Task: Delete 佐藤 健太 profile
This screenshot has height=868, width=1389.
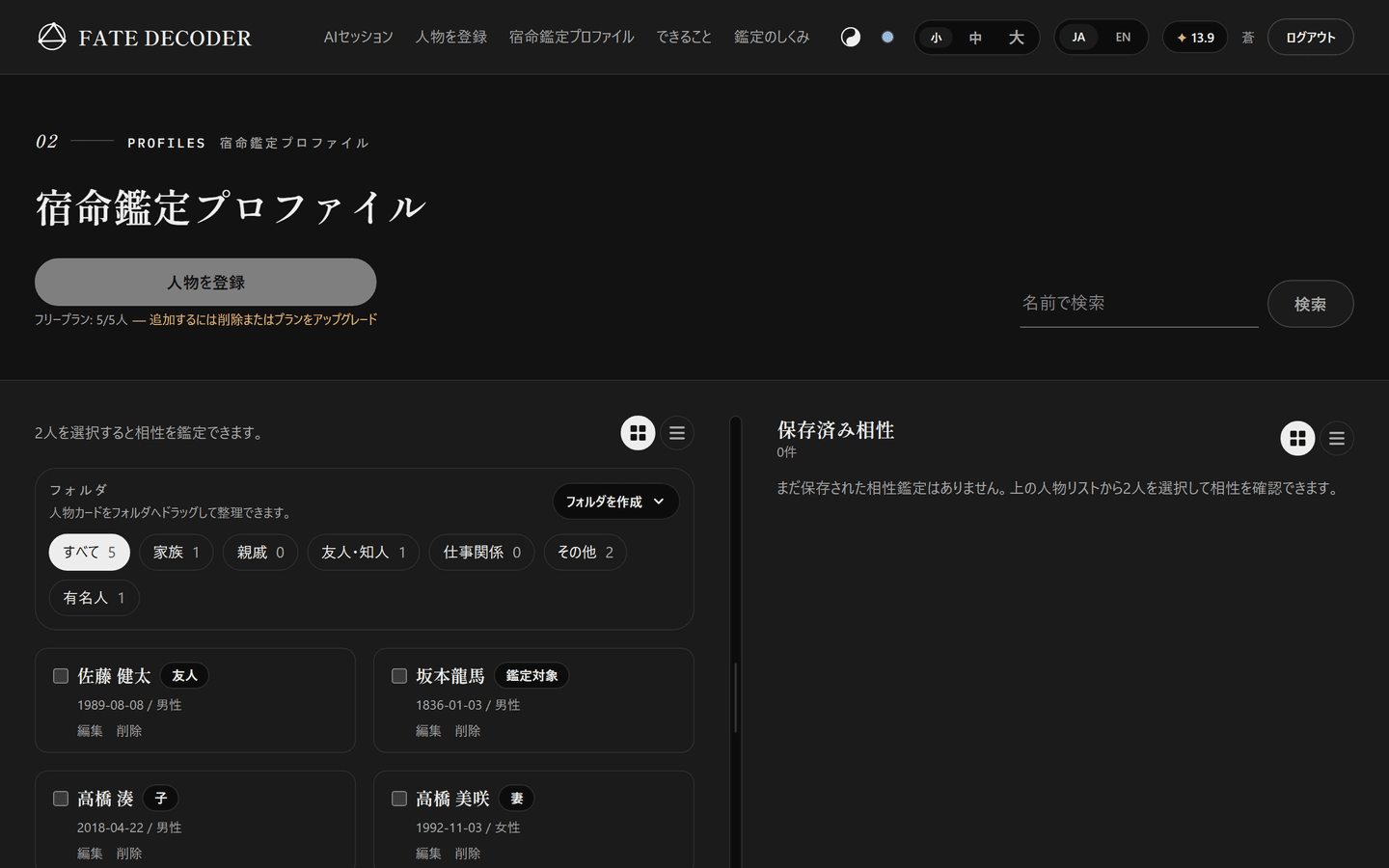Action: pyautogui.click(x=129, y=731)
